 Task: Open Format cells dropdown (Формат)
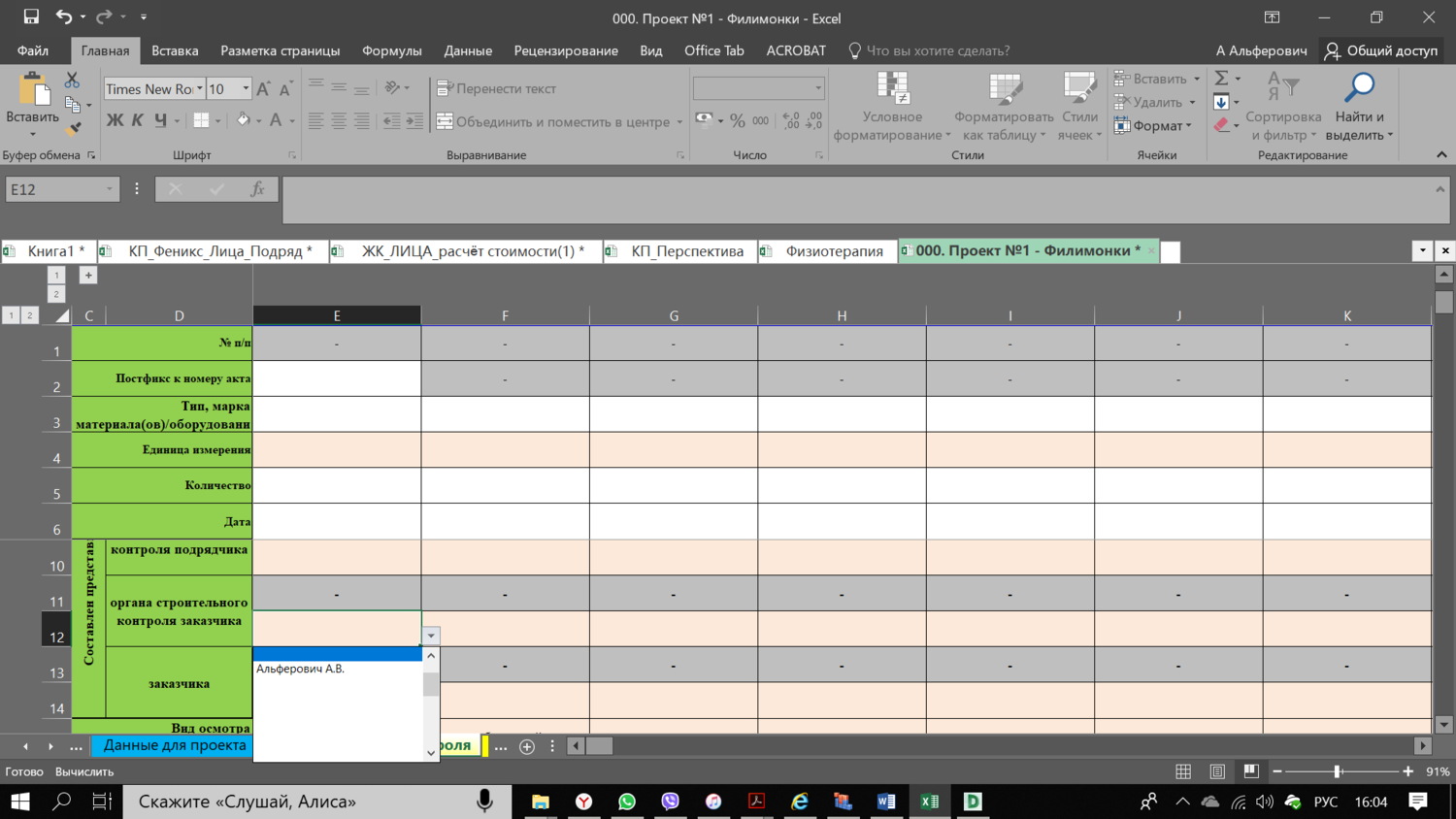[x=1153, y=125]
